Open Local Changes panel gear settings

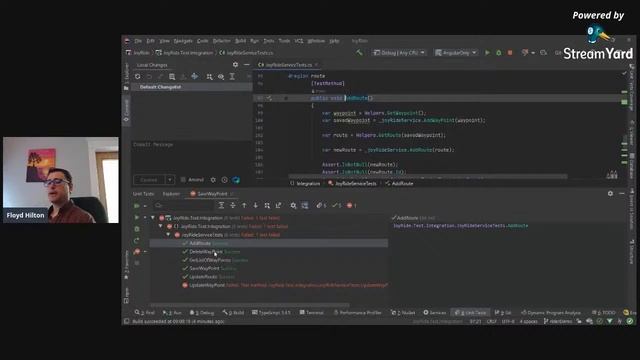pyautogui.click(x=235, y=64)
